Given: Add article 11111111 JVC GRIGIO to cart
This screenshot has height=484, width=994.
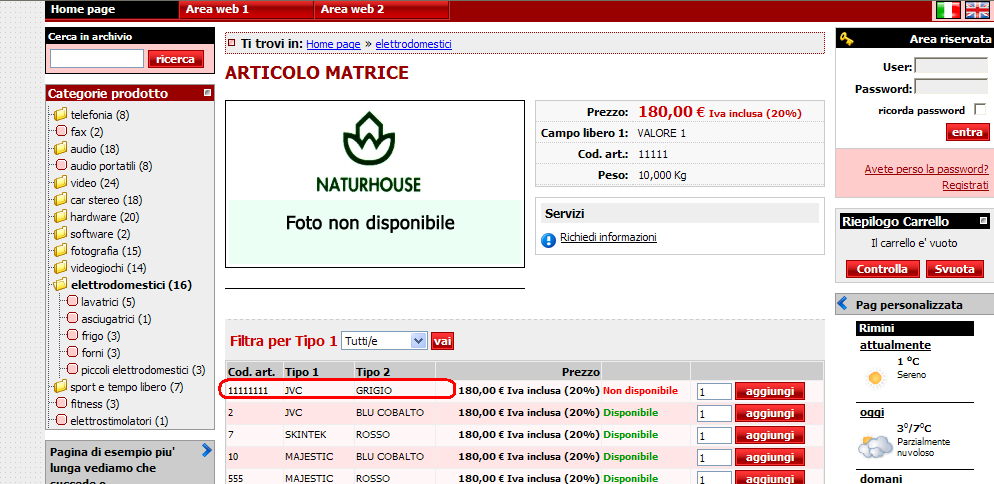Looking at the screenshot, I should click(770, 391).
